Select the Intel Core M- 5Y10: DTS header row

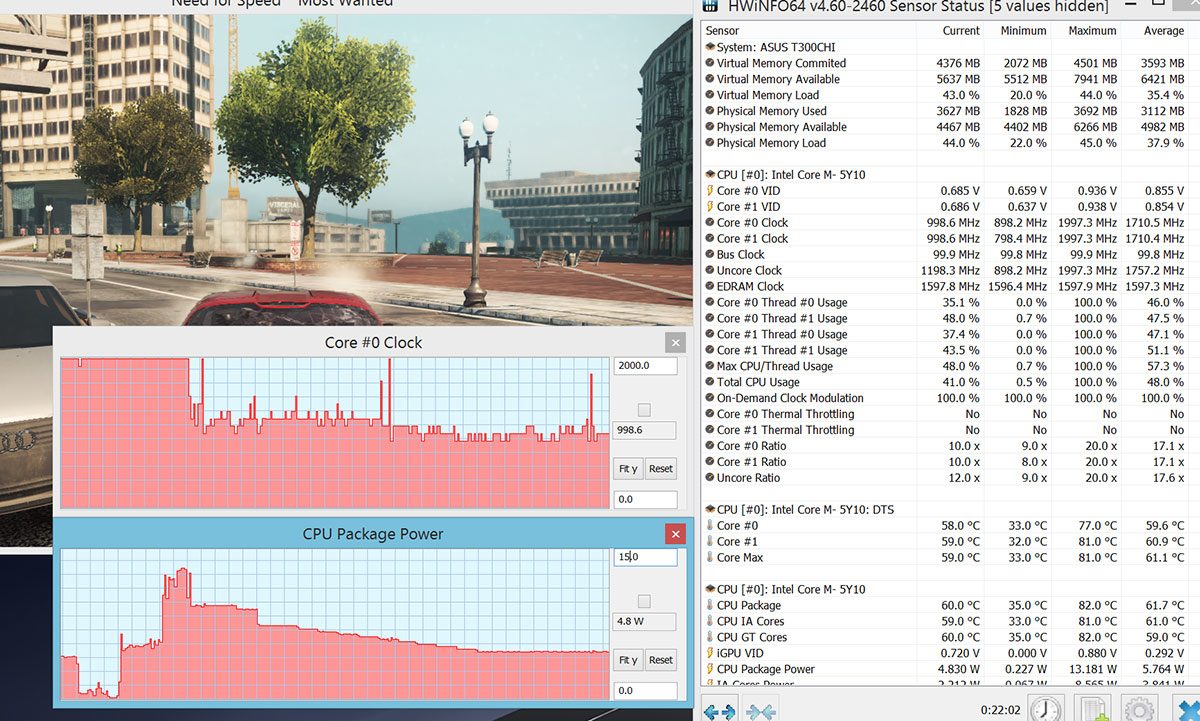pyautogui.click(x=946, y=510)
